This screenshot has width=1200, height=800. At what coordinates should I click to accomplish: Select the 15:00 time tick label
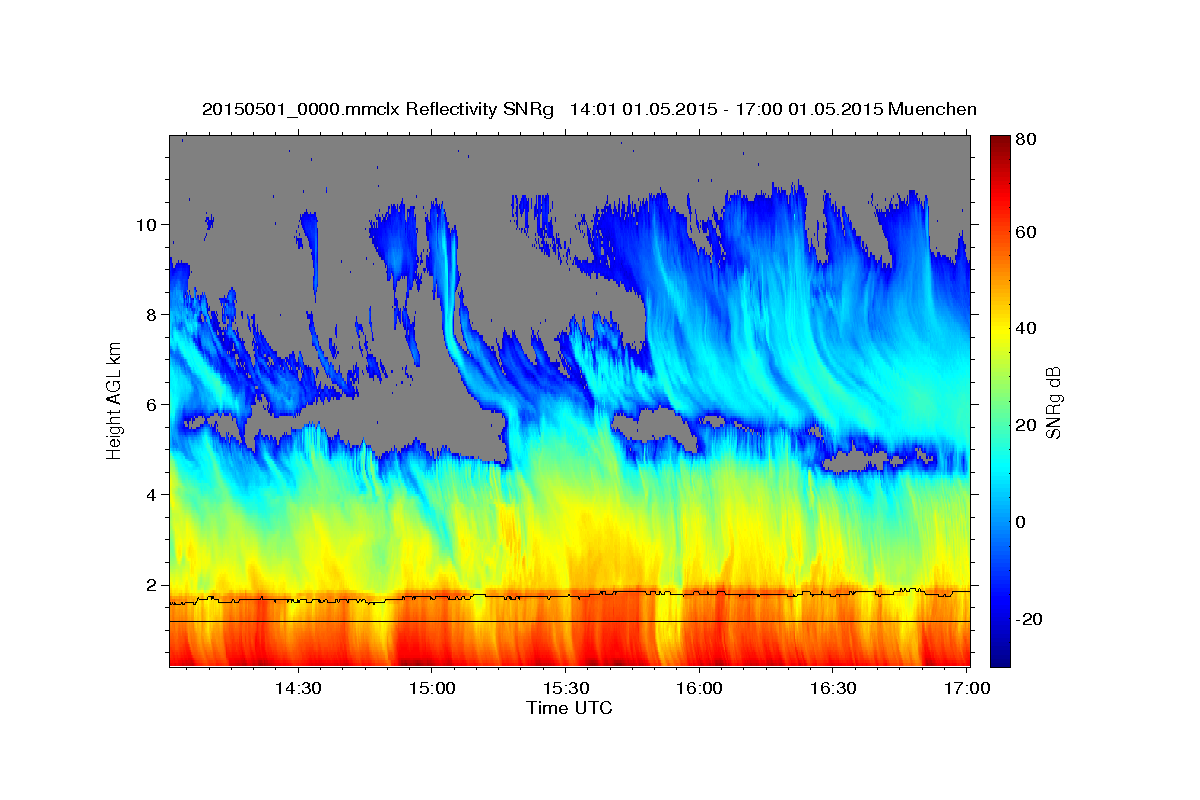click(431, 689)
